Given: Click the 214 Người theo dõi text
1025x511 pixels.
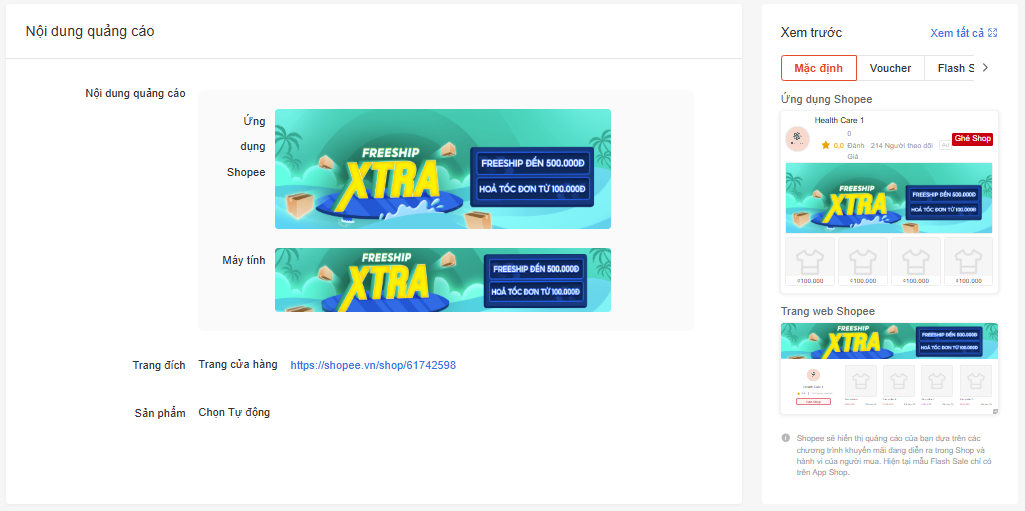Looking at the screenshot, I should 901,145.
